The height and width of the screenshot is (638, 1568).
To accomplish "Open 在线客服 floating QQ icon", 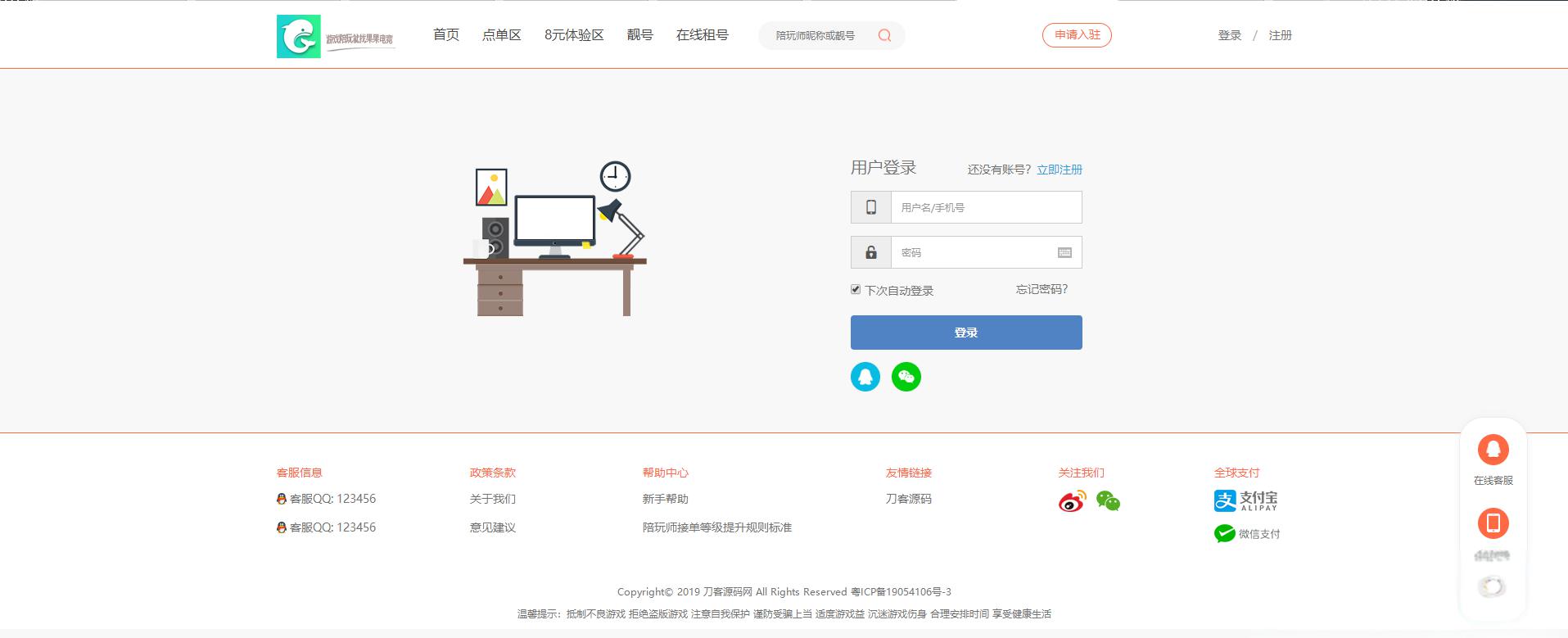I will coord(1493,450).
